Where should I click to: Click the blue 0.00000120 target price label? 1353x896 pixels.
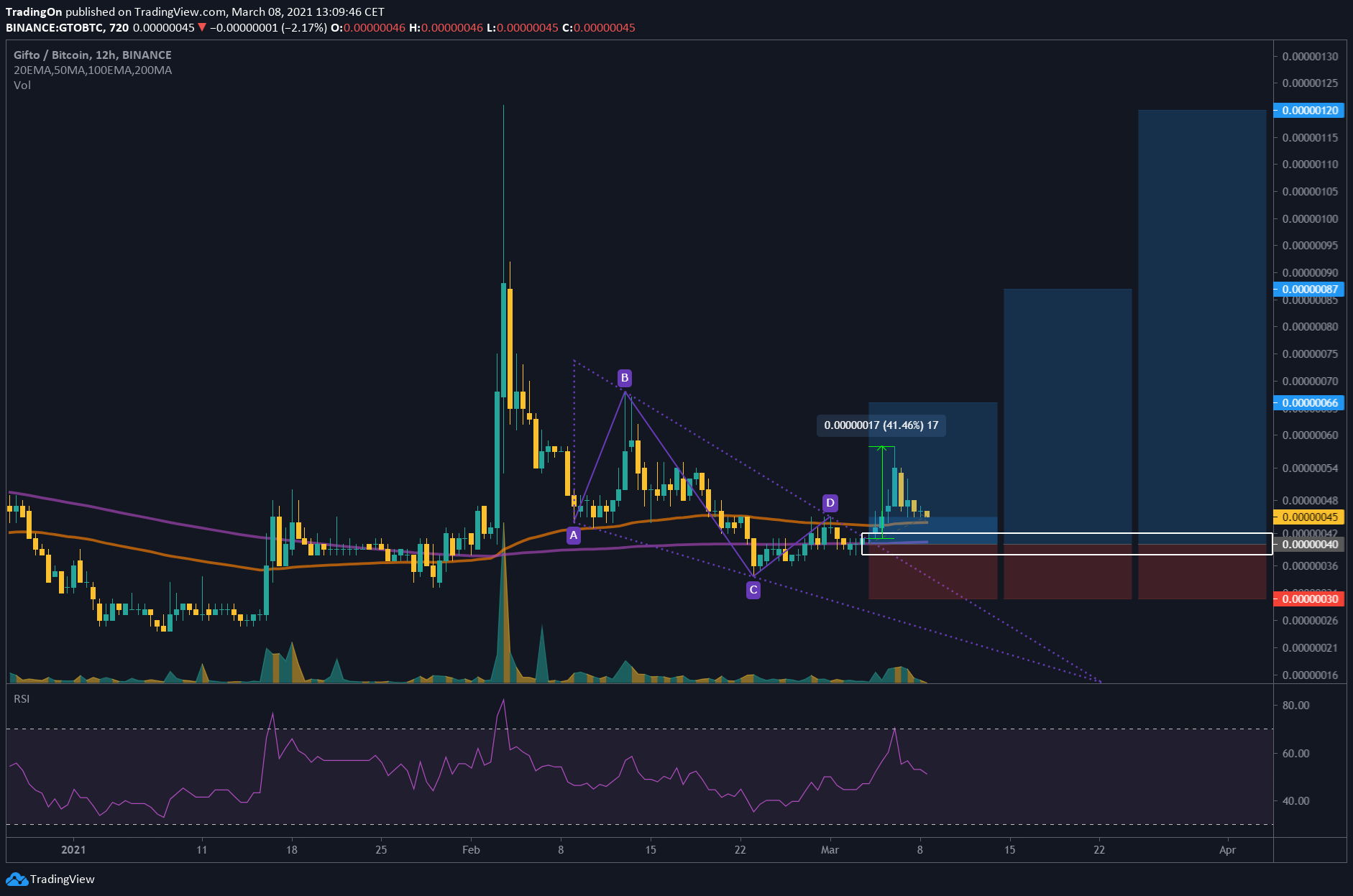tap(1309, 110)
